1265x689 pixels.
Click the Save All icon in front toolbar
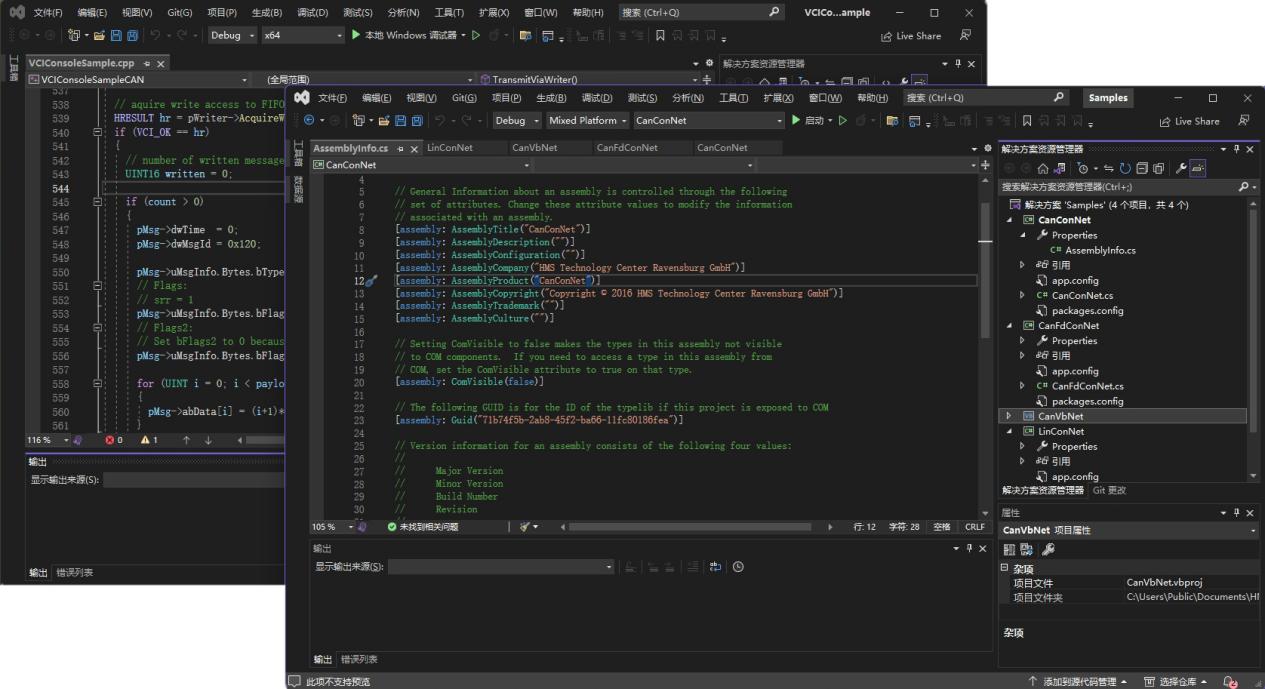pos(416,121)
